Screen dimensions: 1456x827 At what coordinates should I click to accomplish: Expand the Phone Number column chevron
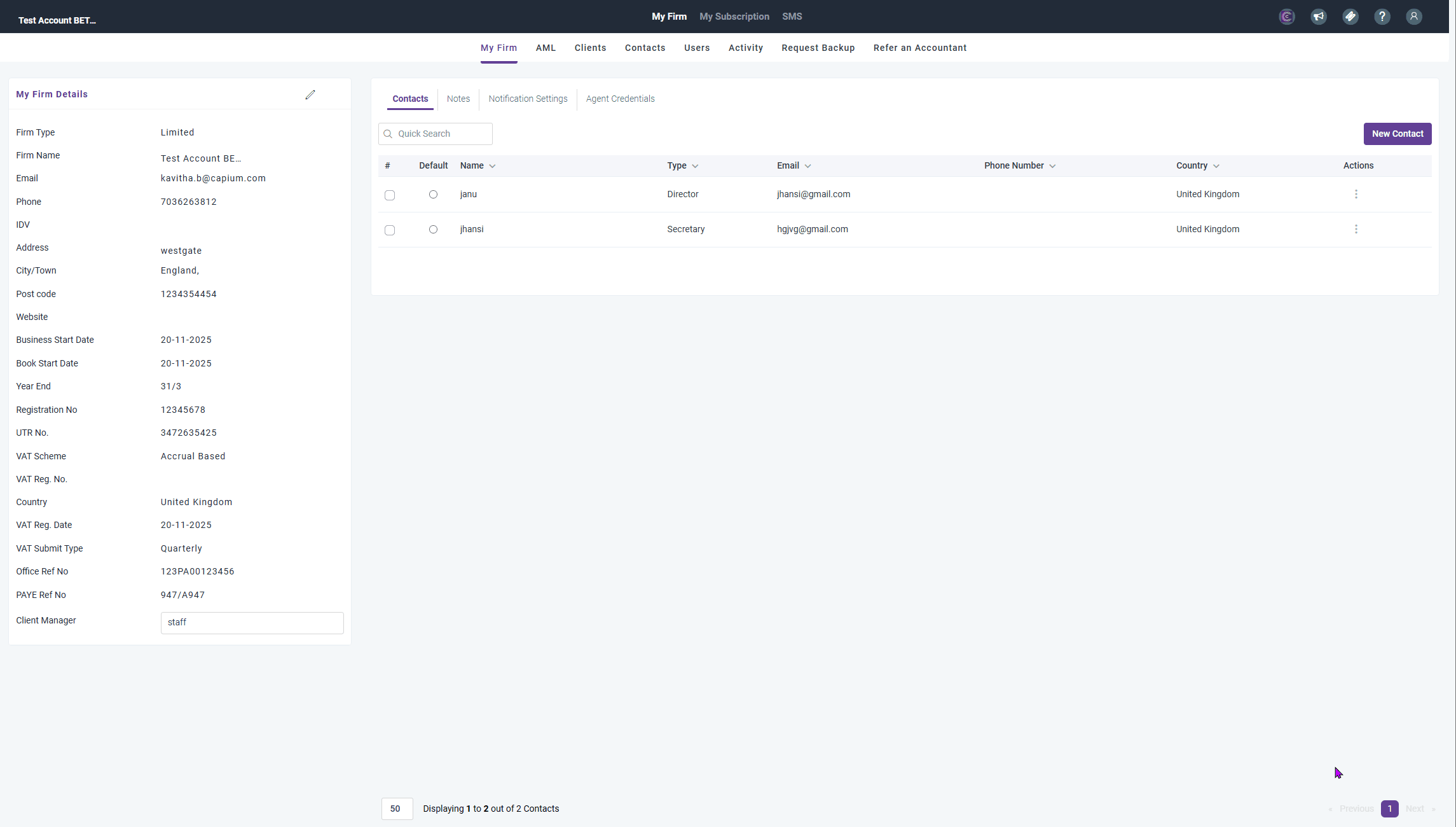coord(1052,166)
